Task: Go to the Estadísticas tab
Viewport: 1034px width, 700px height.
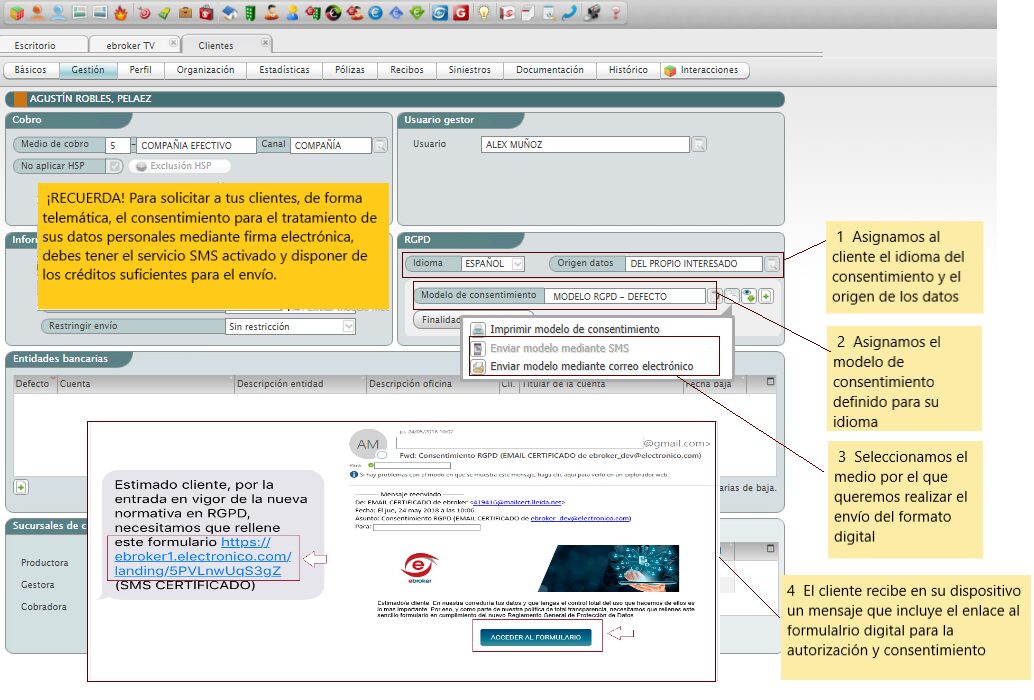Action: click(x=284, y=70)
